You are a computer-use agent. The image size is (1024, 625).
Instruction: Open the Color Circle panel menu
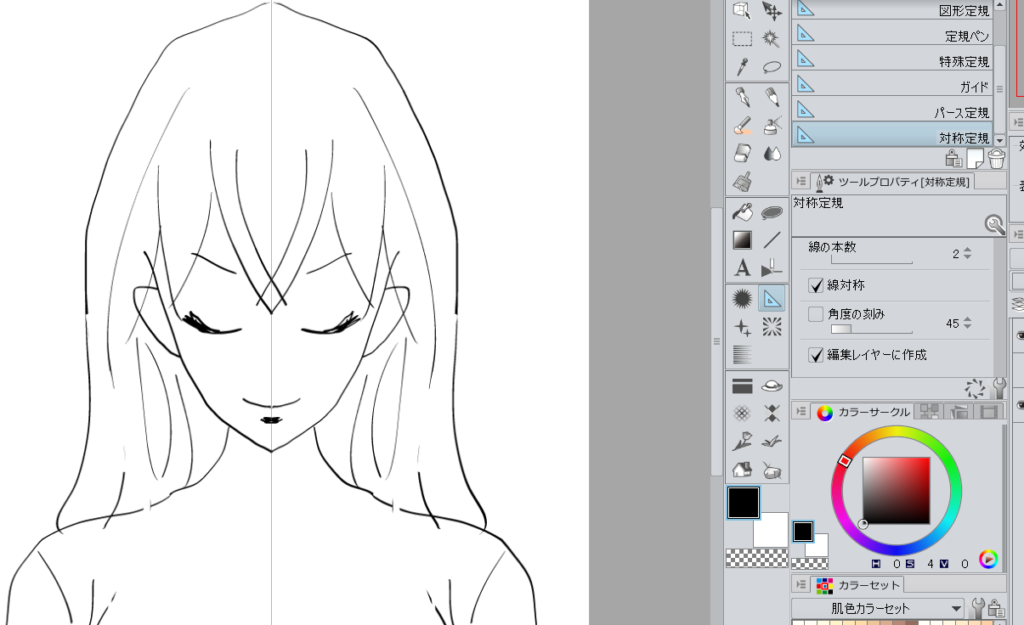pos(801,412)
